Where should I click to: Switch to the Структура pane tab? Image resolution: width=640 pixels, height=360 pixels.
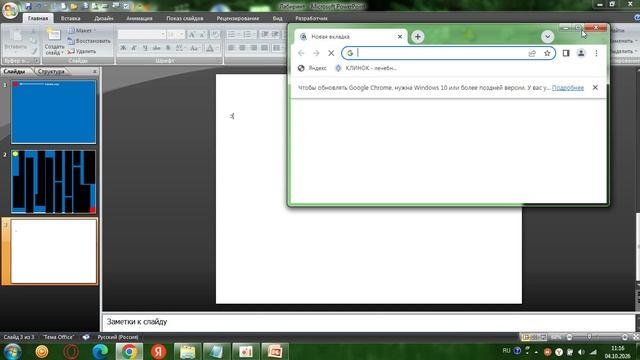point(51,71)
